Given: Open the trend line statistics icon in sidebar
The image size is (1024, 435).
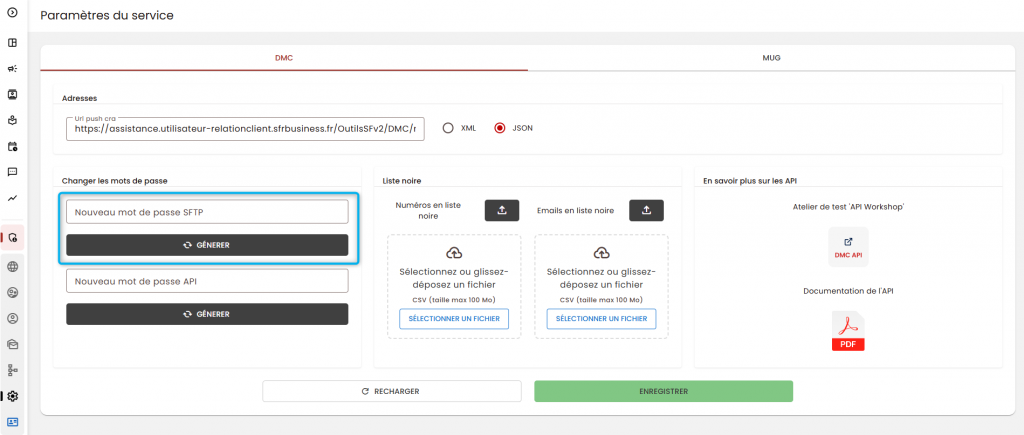Looking at the screenshot, I should 12,198.
